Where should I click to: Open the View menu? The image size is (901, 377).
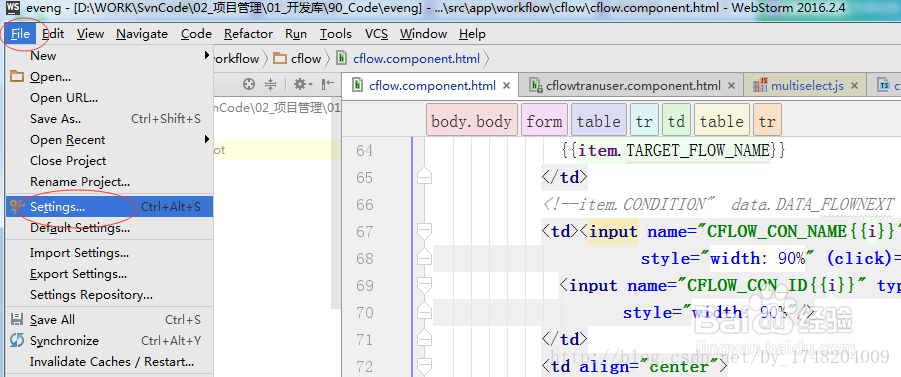90,34
